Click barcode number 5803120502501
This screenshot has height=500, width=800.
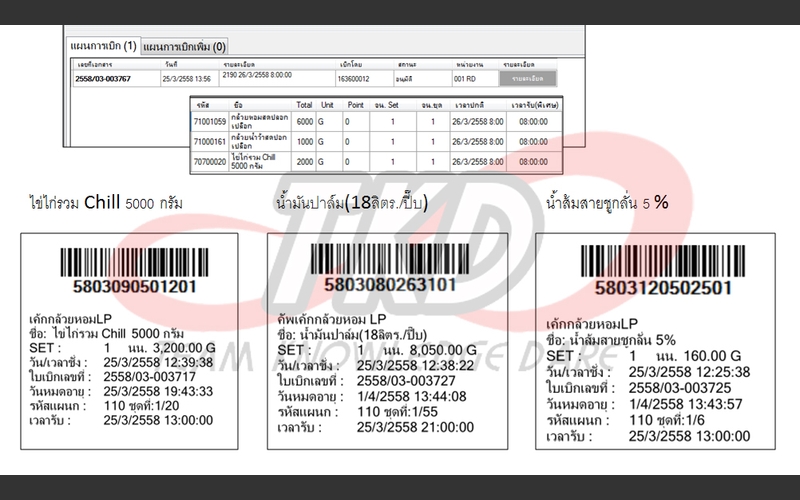coord(663,288)
